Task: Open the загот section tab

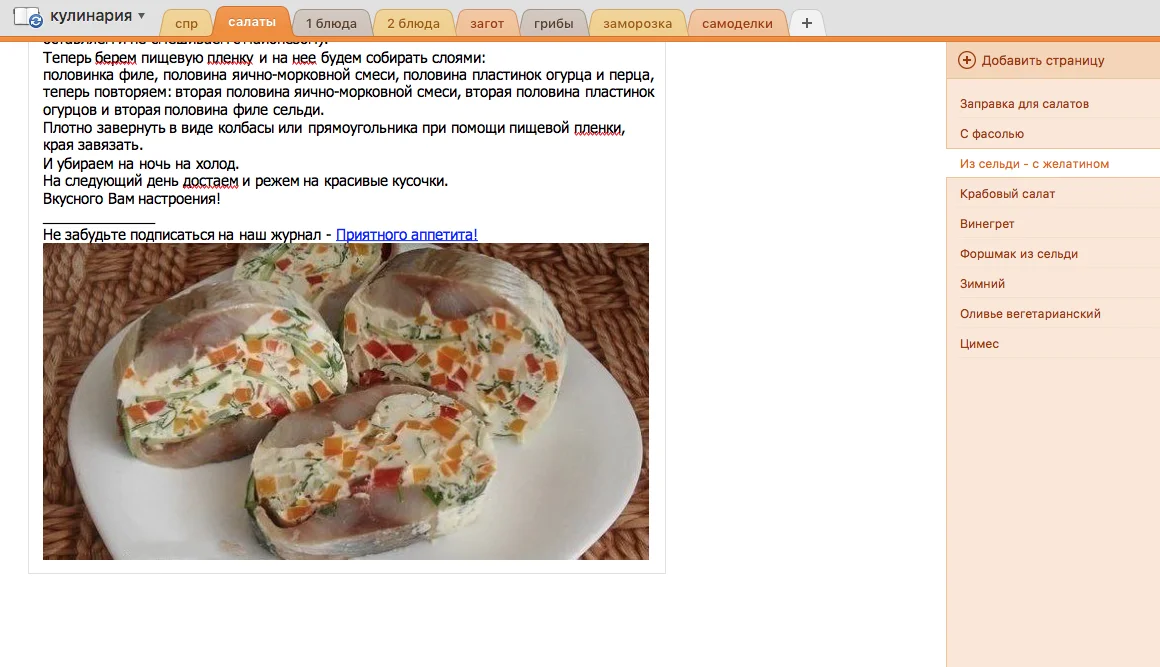Action: [487, 24]
